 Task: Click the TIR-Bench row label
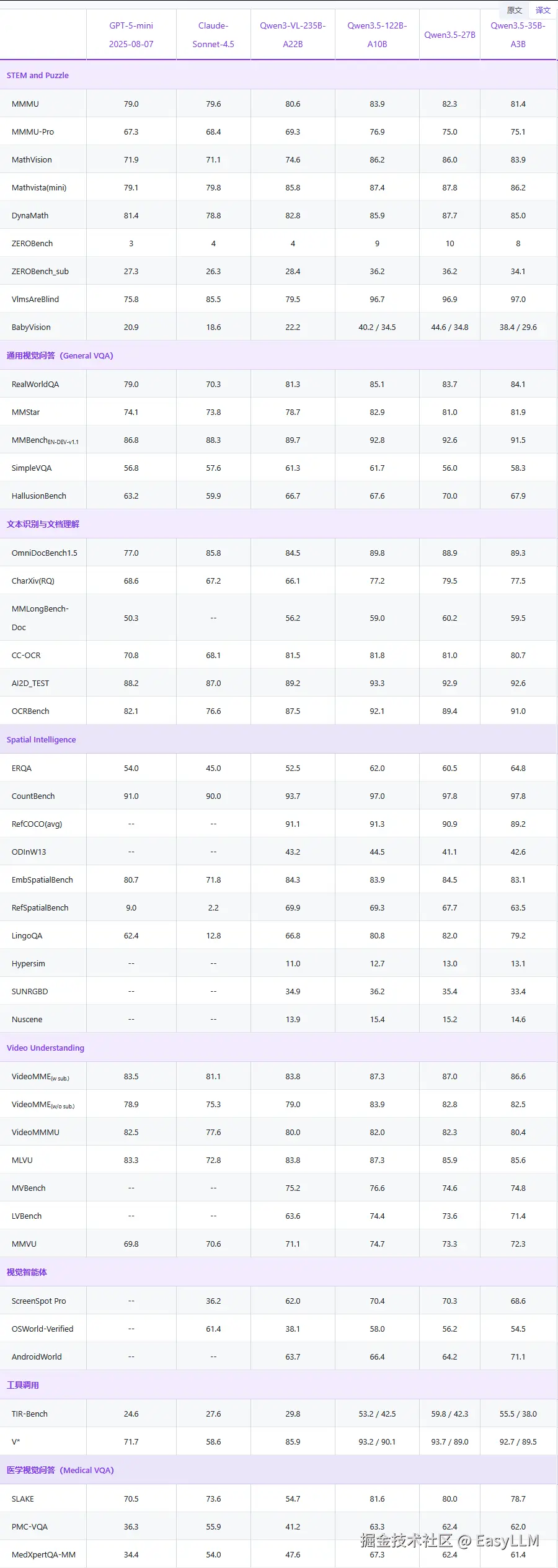(30, 1414)
